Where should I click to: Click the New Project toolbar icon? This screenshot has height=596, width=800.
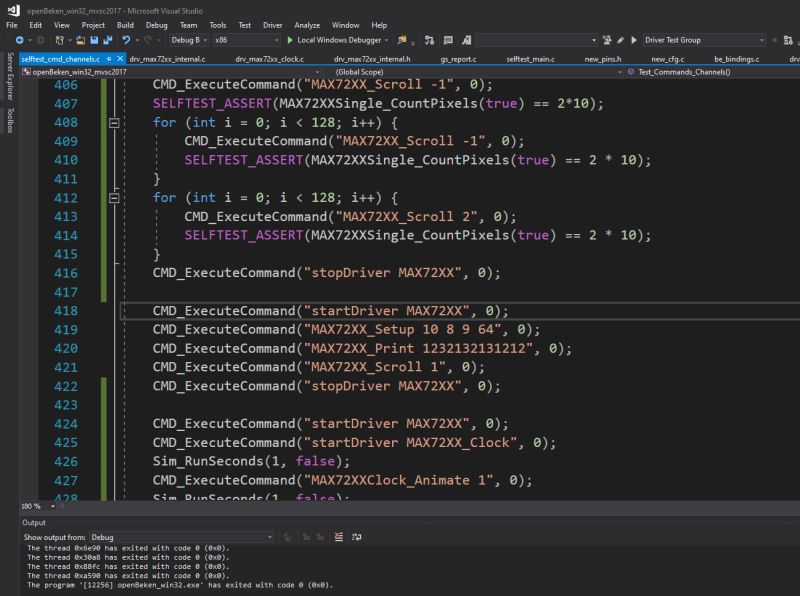click(58, 41)
